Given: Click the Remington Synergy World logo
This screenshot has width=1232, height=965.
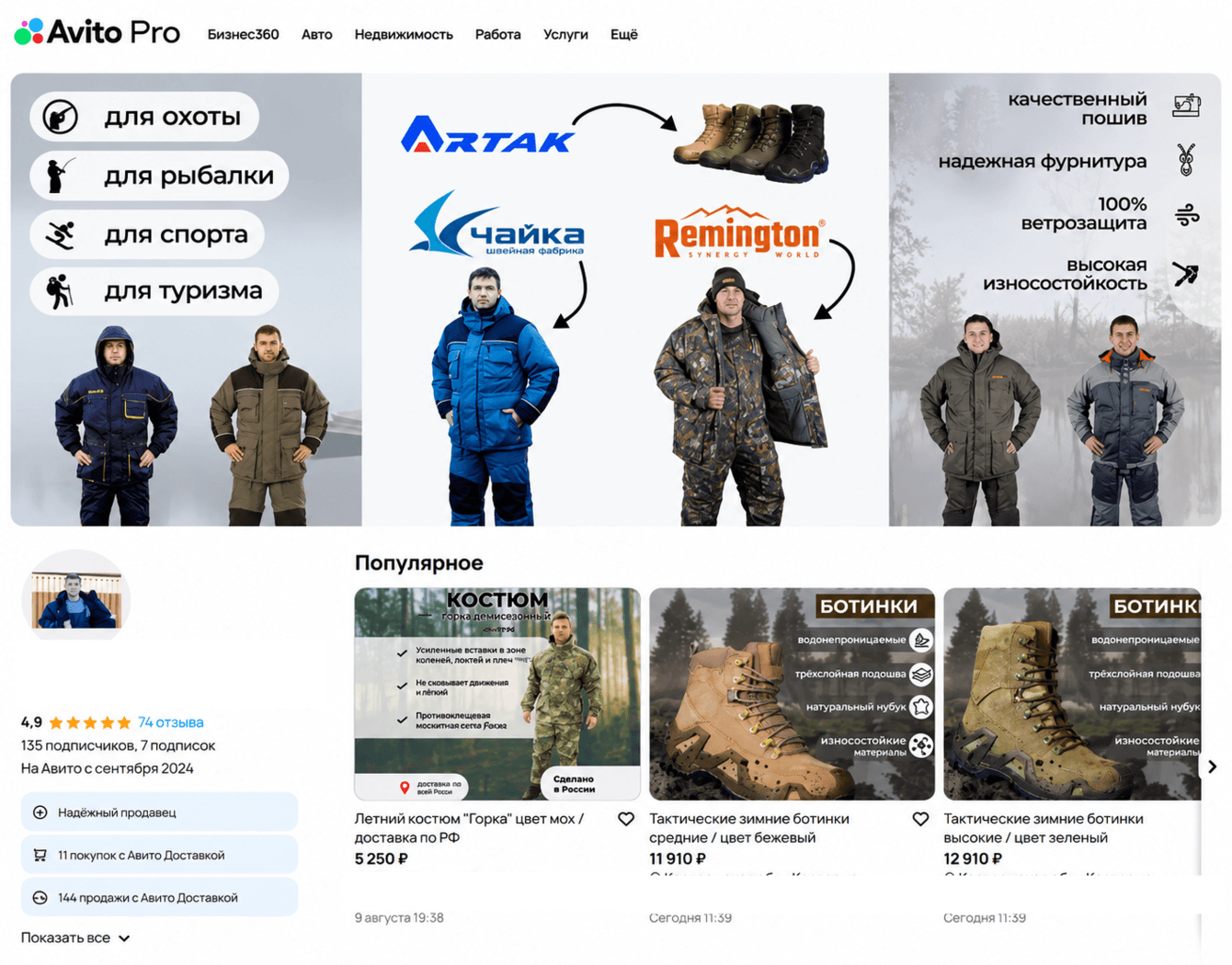Looking at the screenshot, I should (x=739, y=233).
